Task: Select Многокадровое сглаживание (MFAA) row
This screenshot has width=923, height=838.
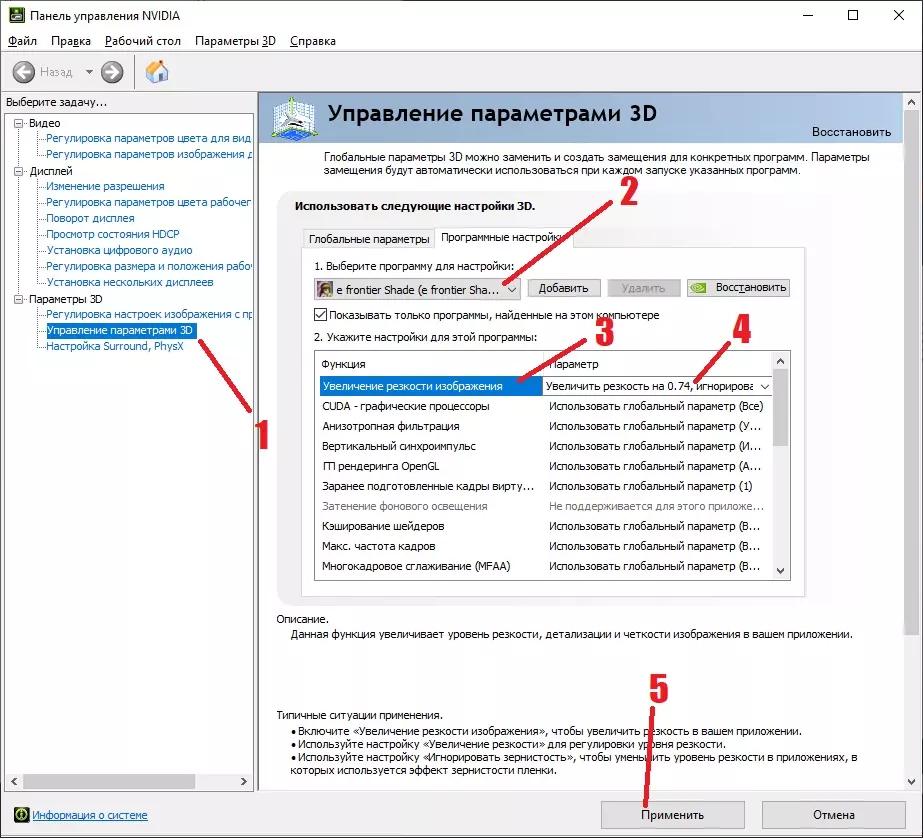Action: 546,567
